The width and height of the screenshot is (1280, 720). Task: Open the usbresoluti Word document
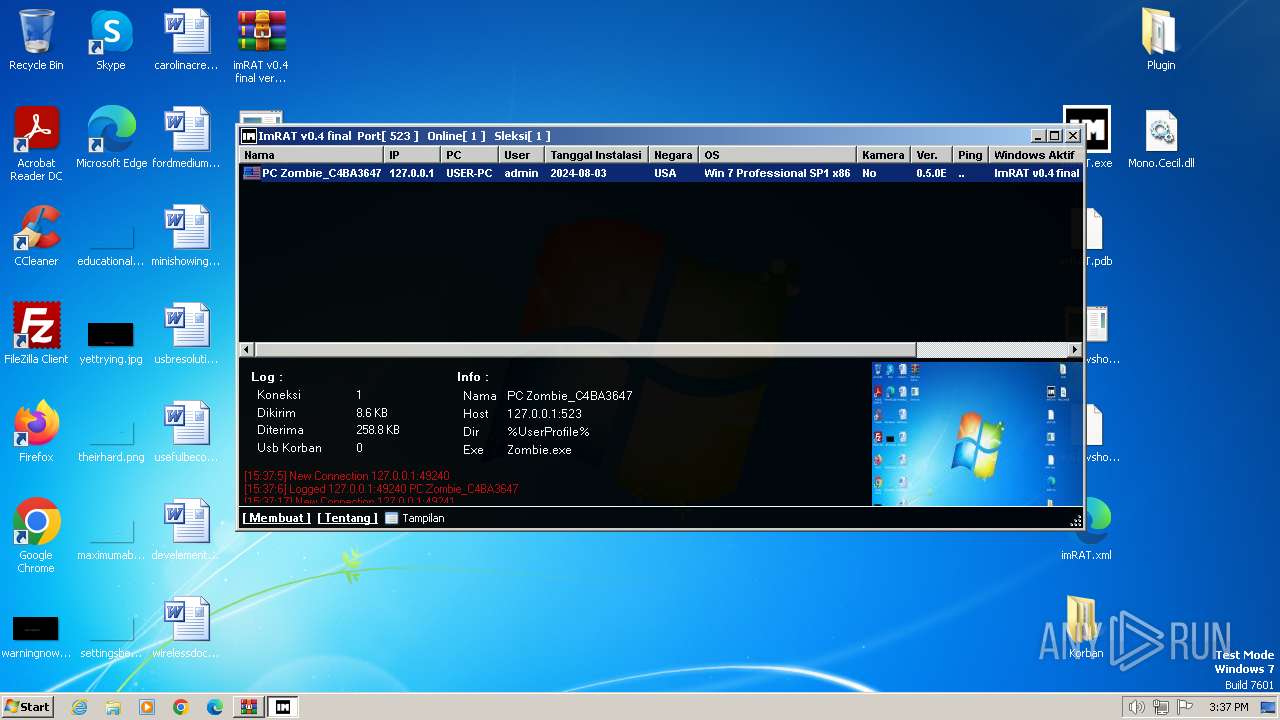pyautogui.click(x=186, y=334)
